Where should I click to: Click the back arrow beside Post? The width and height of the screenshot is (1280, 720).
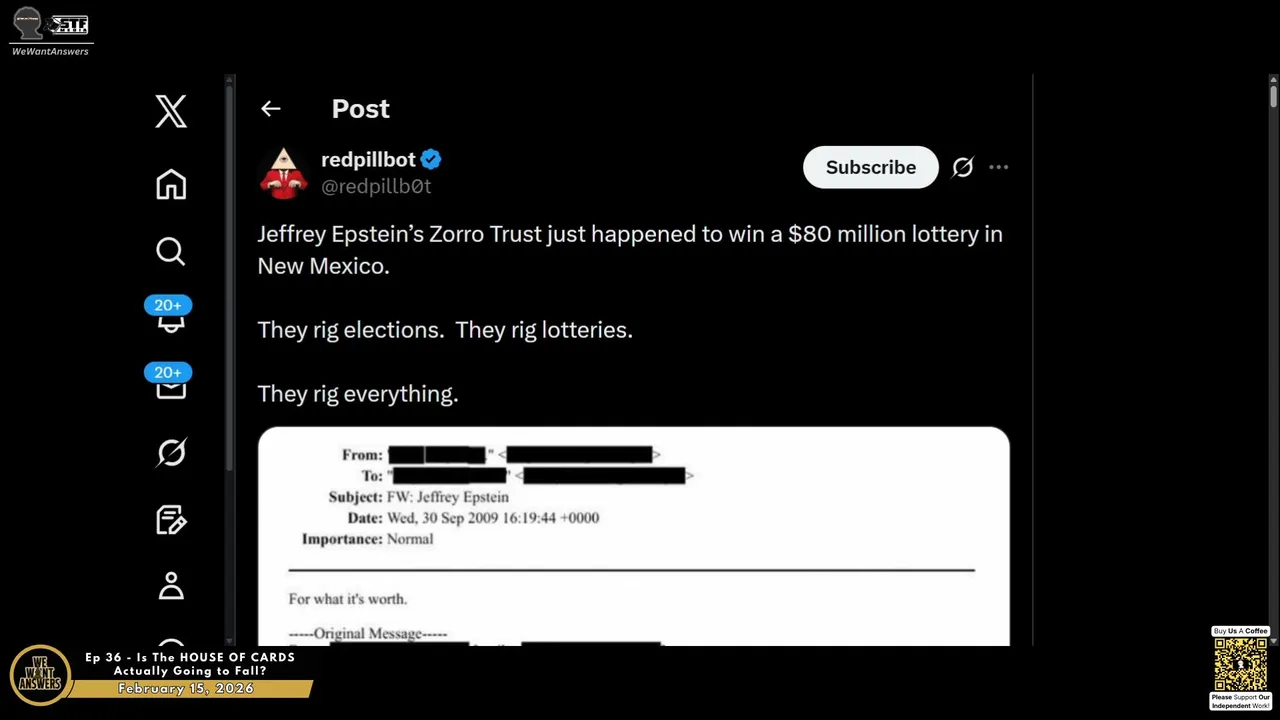pos(271,109)
